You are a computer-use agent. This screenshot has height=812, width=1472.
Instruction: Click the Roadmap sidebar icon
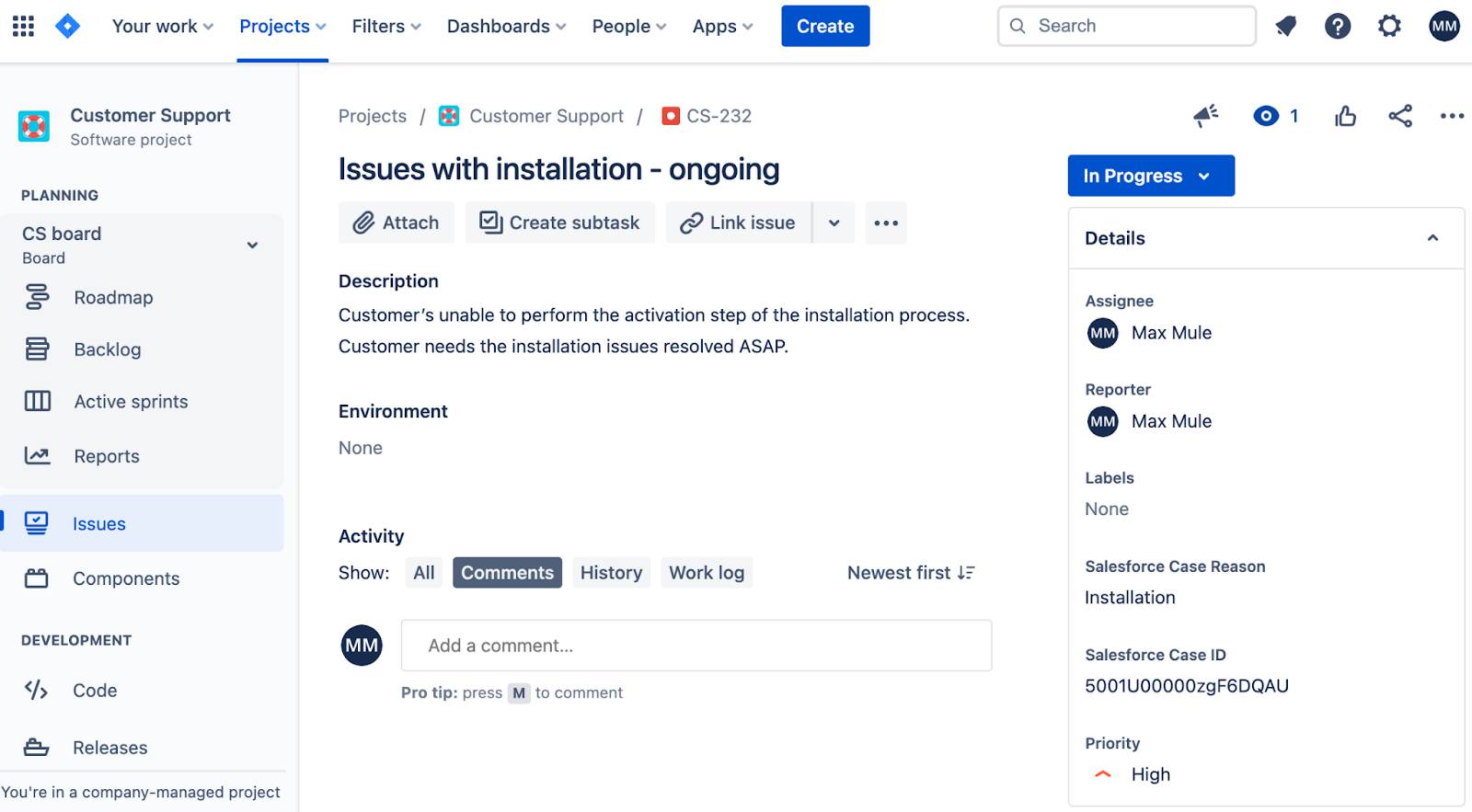pos(37,297)
